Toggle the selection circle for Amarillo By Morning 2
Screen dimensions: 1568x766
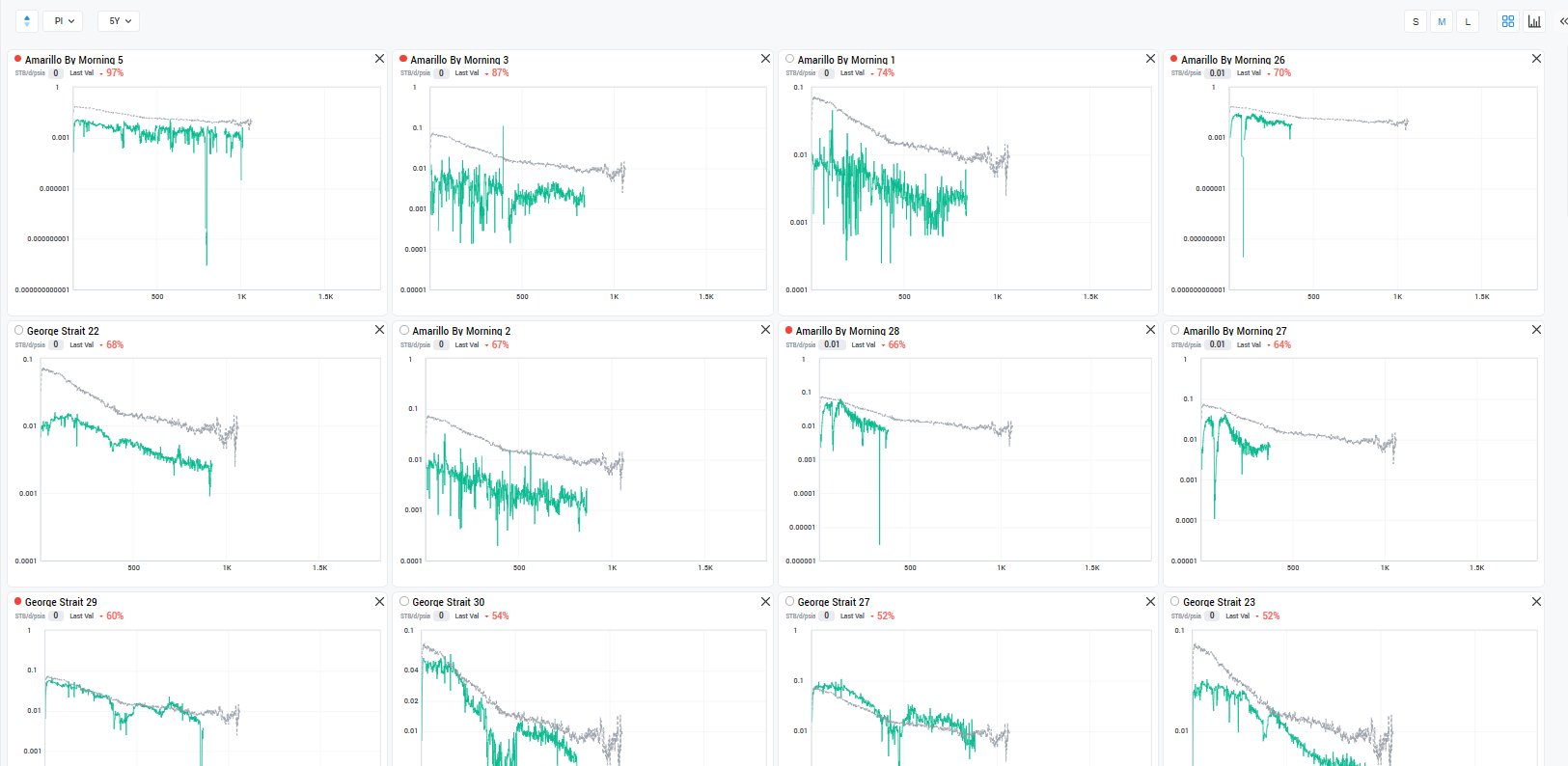(404, 330)
